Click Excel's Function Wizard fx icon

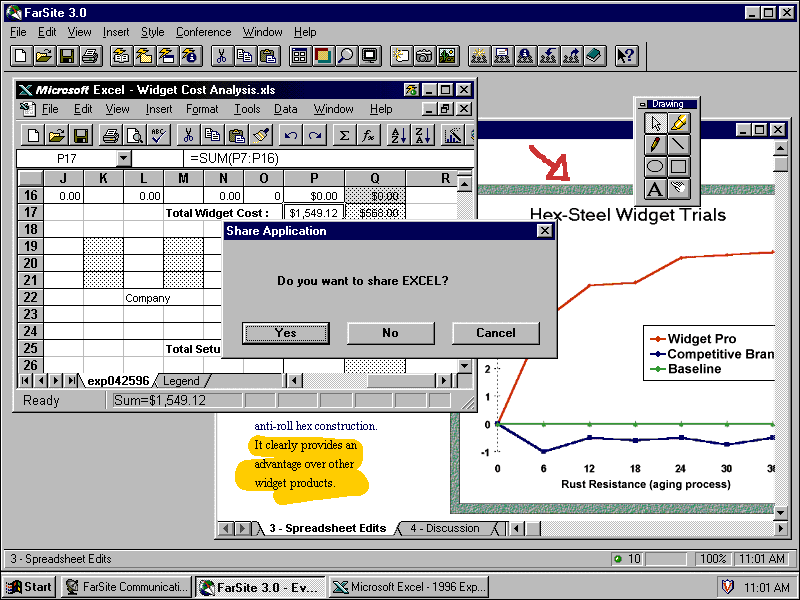(x=368, y=135)
